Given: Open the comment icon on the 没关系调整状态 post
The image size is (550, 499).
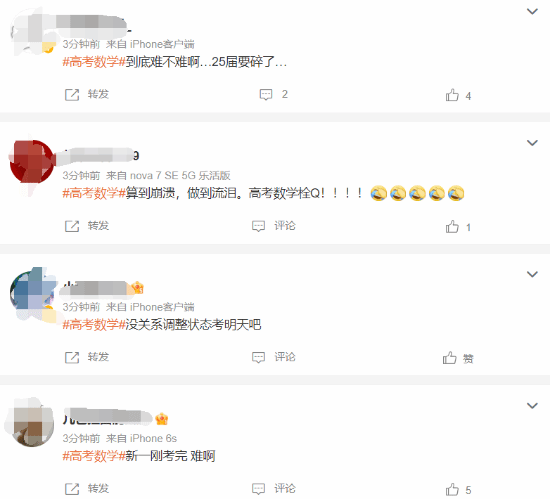Looking at the screenshot, I should point(259,357).
